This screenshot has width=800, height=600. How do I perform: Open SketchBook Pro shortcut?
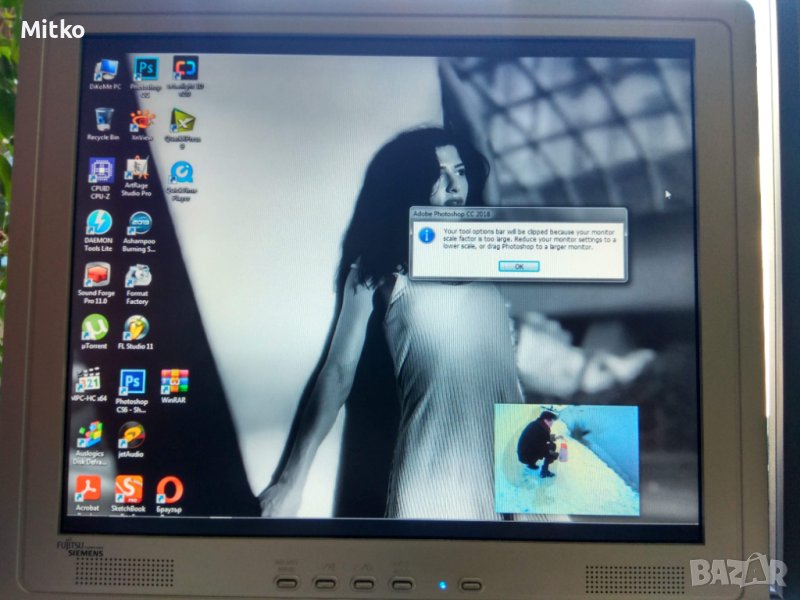tap(128, 489)
